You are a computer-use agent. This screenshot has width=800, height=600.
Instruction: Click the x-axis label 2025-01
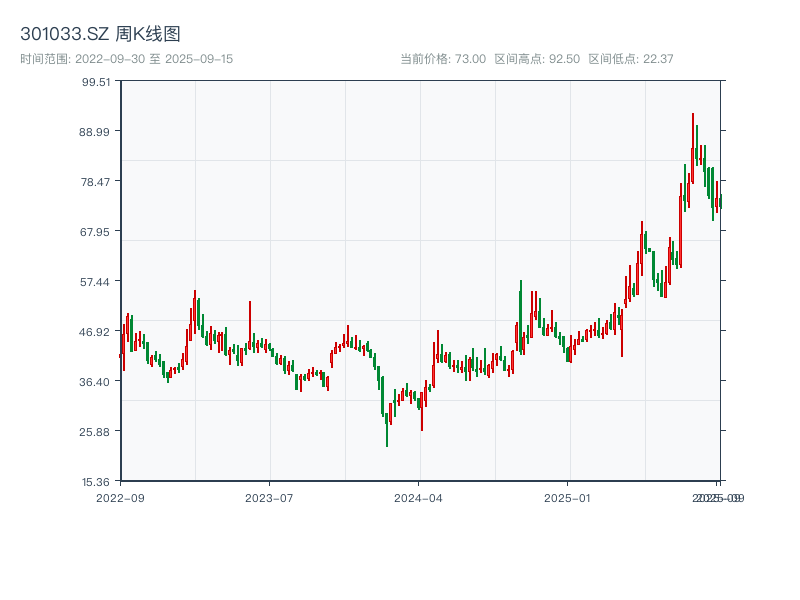pos(567,498)
